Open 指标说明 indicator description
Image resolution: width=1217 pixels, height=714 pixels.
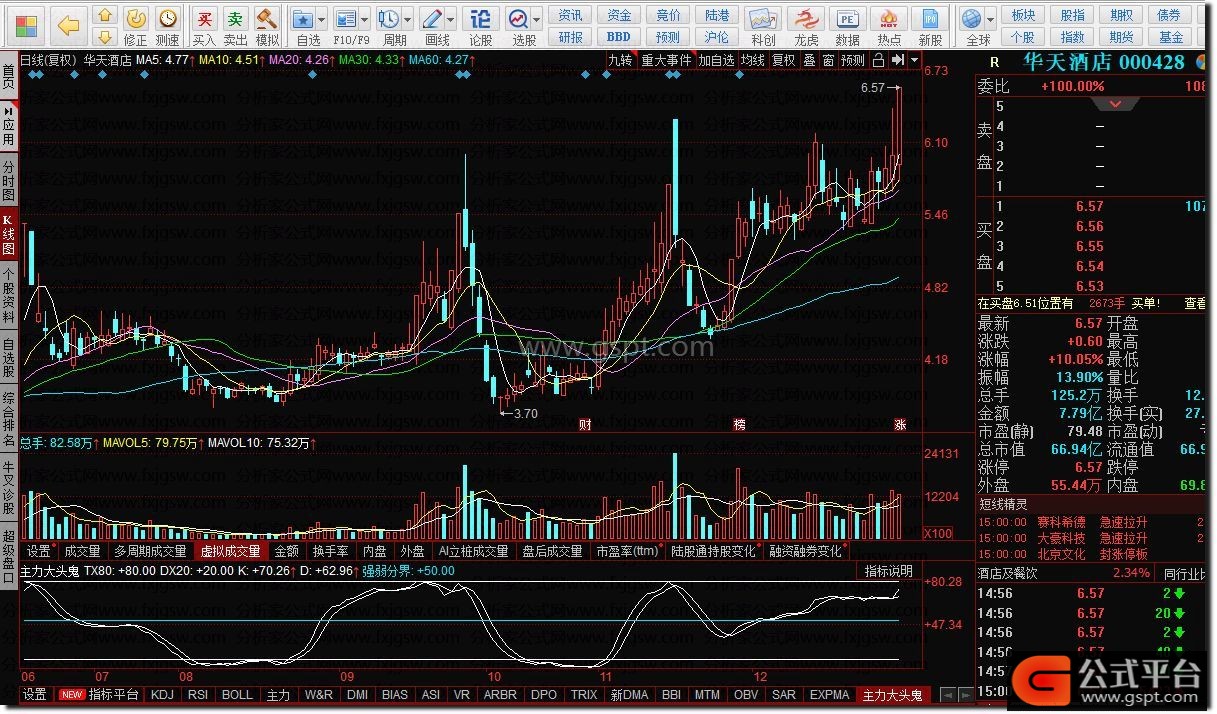pyautogui.click(x=888, y=571)
